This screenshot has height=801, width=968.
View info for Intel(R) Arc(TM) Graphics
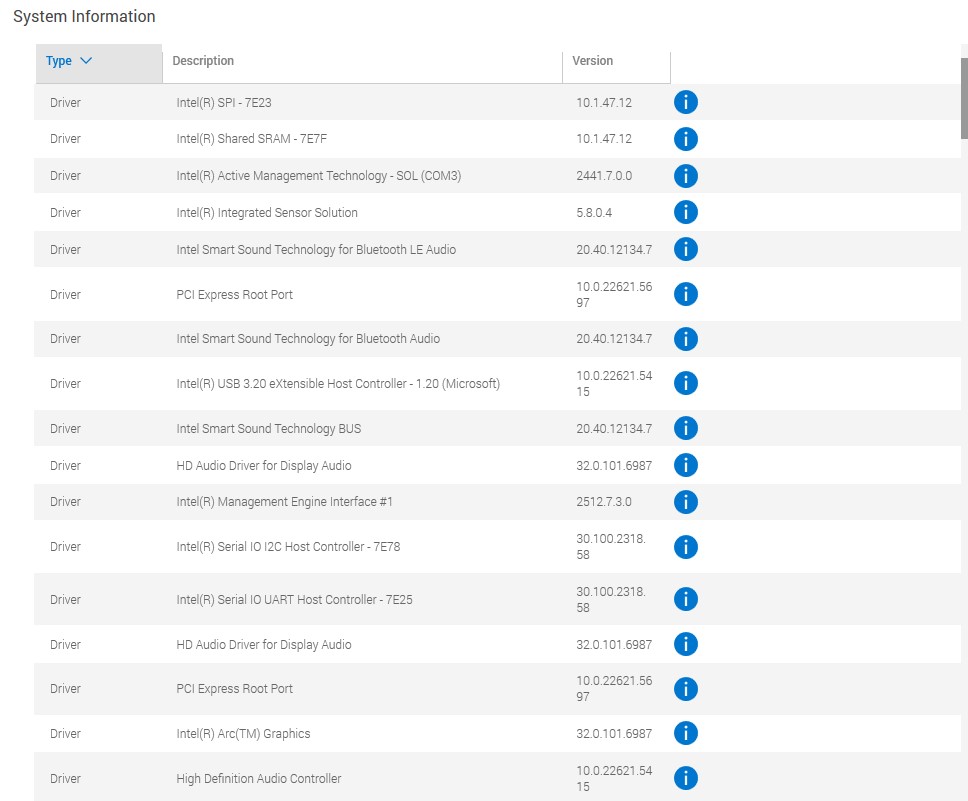click(685, 733)
